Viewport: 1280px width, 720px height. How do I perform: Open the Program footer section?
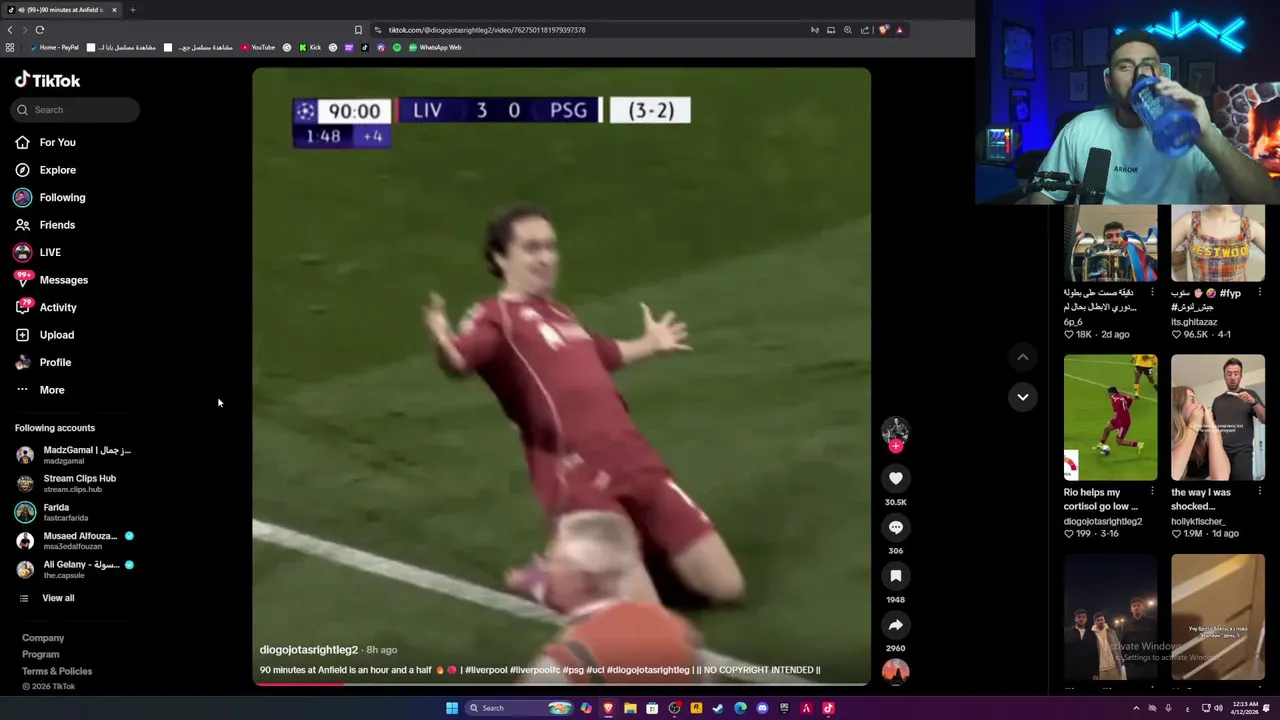tap(41, 654)
